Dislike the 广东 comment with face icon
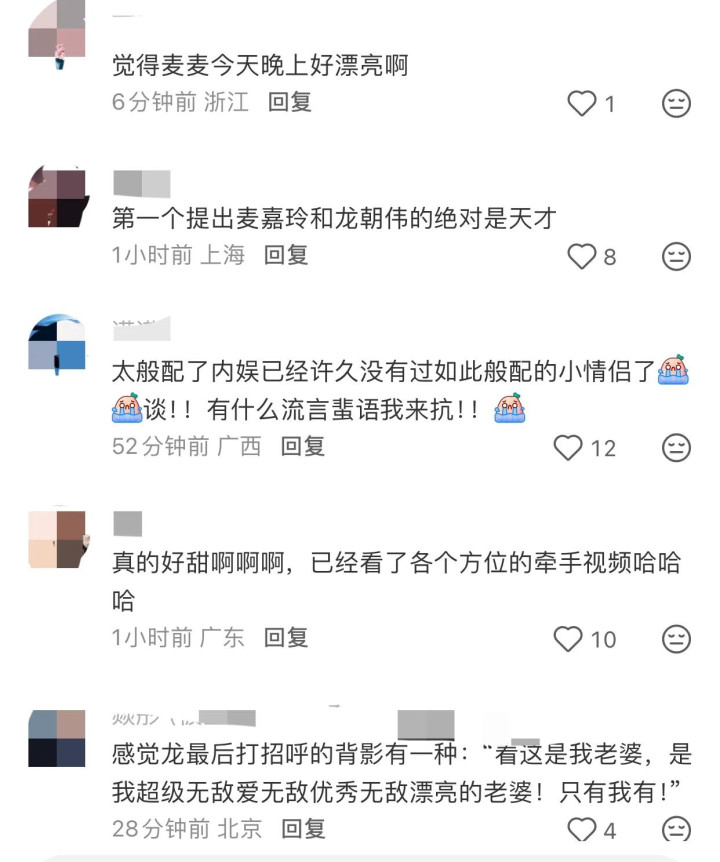Image resolution: width=720 pixels, height=862 pixels. point(676,639)
